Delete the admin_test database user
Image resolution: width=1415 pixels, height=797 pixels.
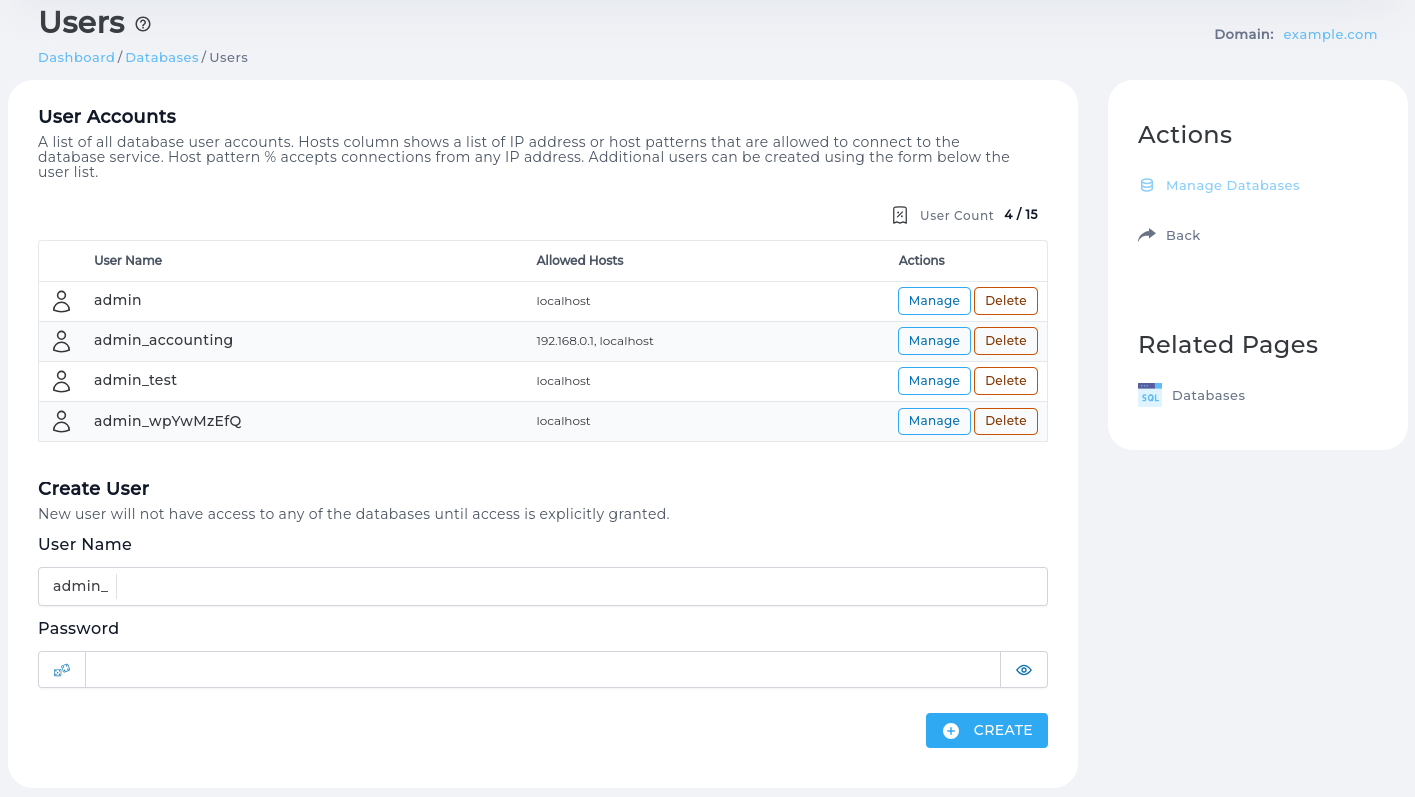1005,381
